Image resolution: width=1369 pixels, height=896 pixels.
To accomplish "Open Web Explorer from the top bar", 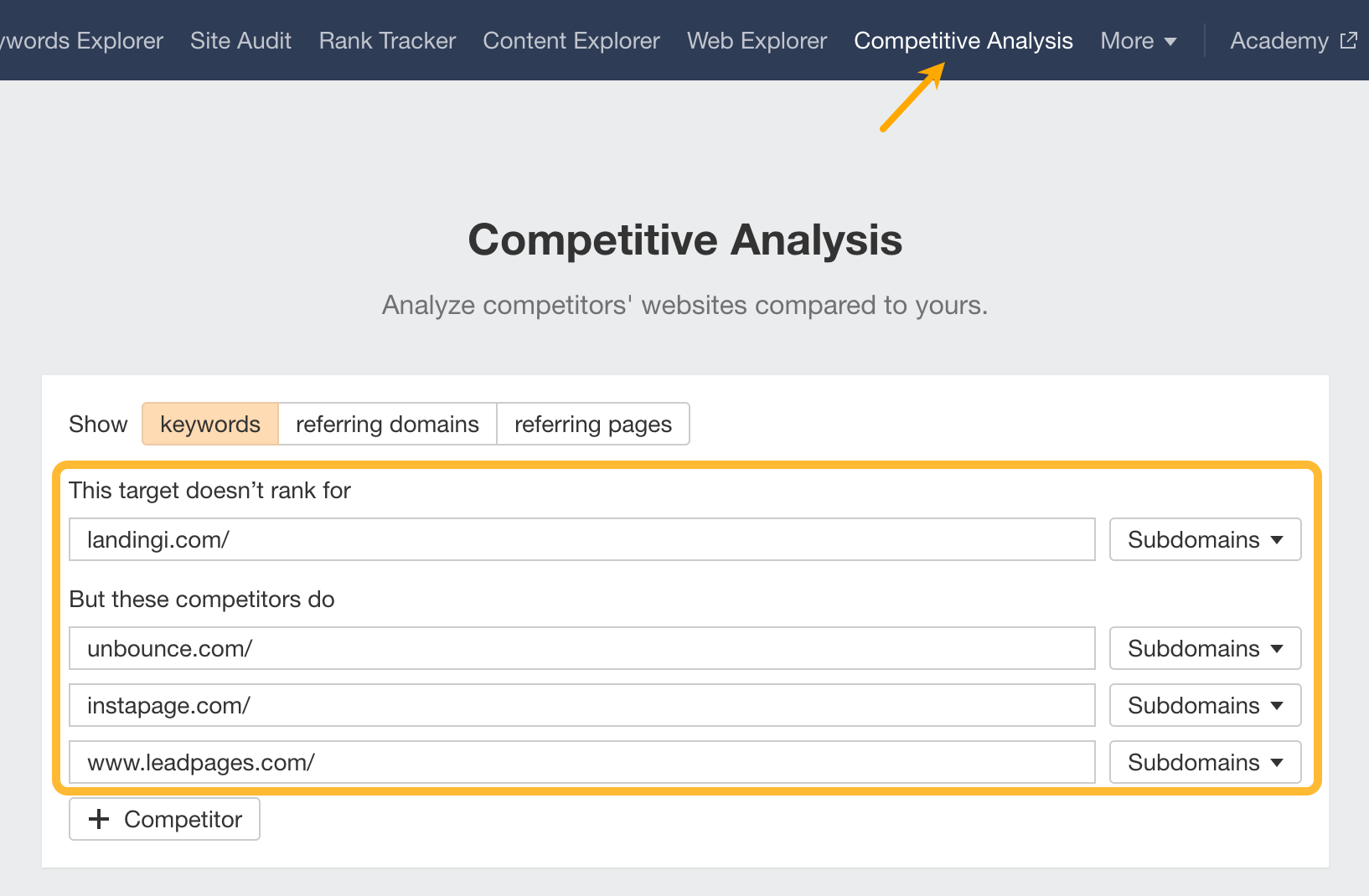I will coord(756,40).
